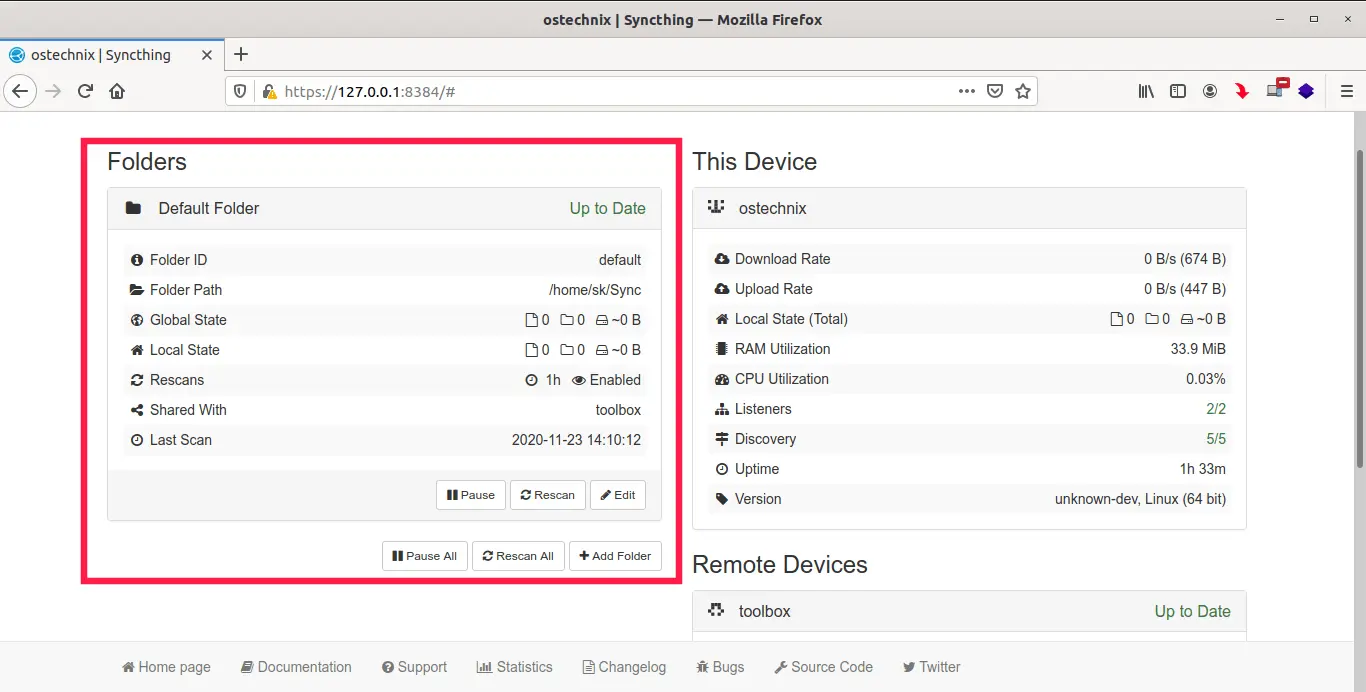Screen dimensions: 1366x692
Task: Go to the Firefox home icon
Action: 117,91
